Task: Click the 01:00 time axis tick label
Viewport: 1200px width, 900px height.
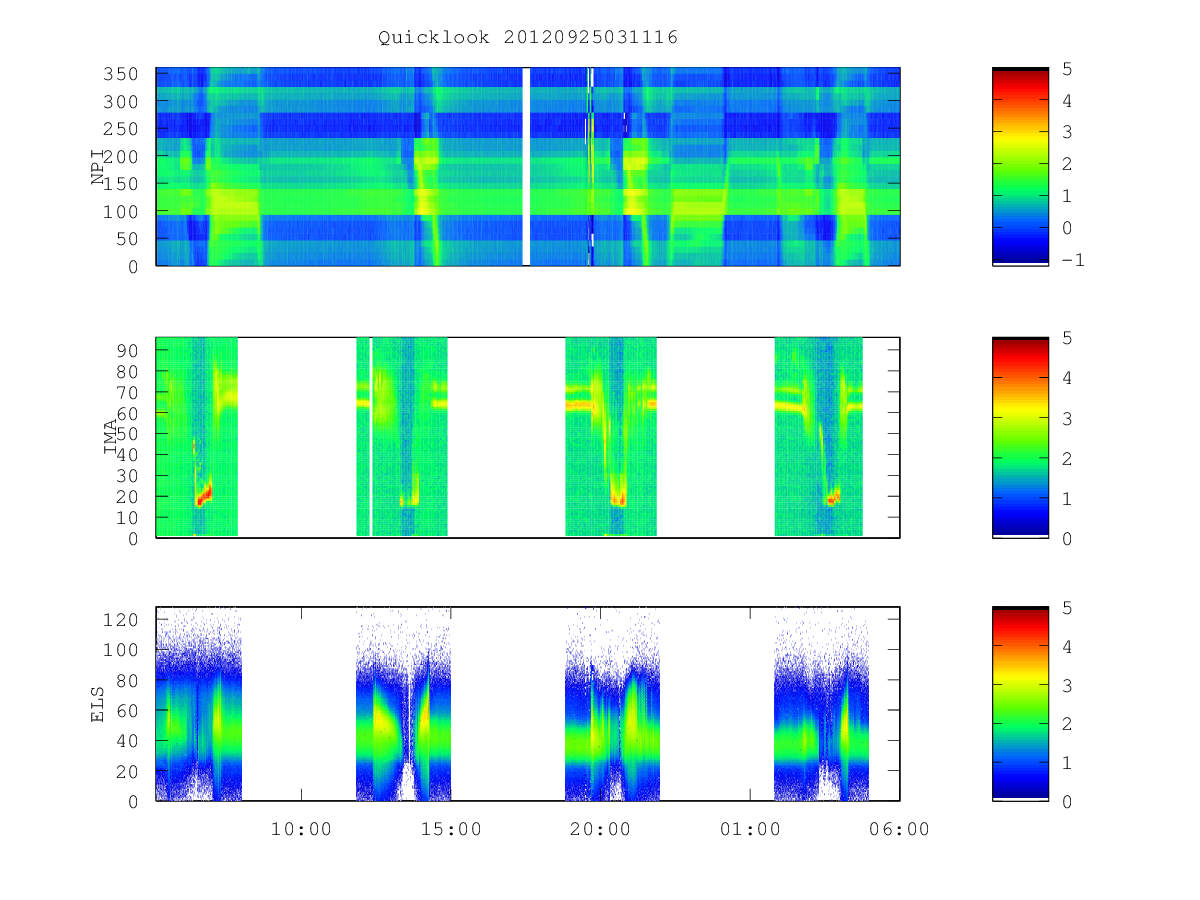Action: [x=750, y=829]
